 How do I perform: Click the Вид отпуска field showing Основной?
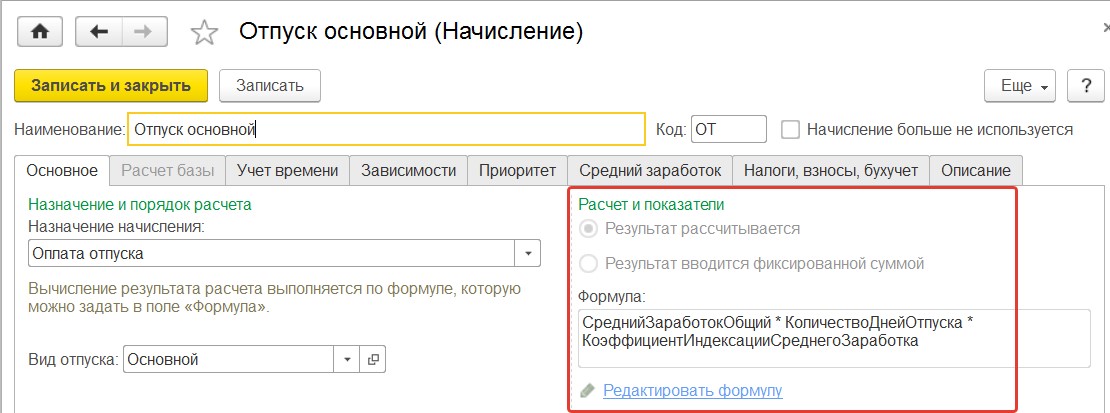click(229, 359)
